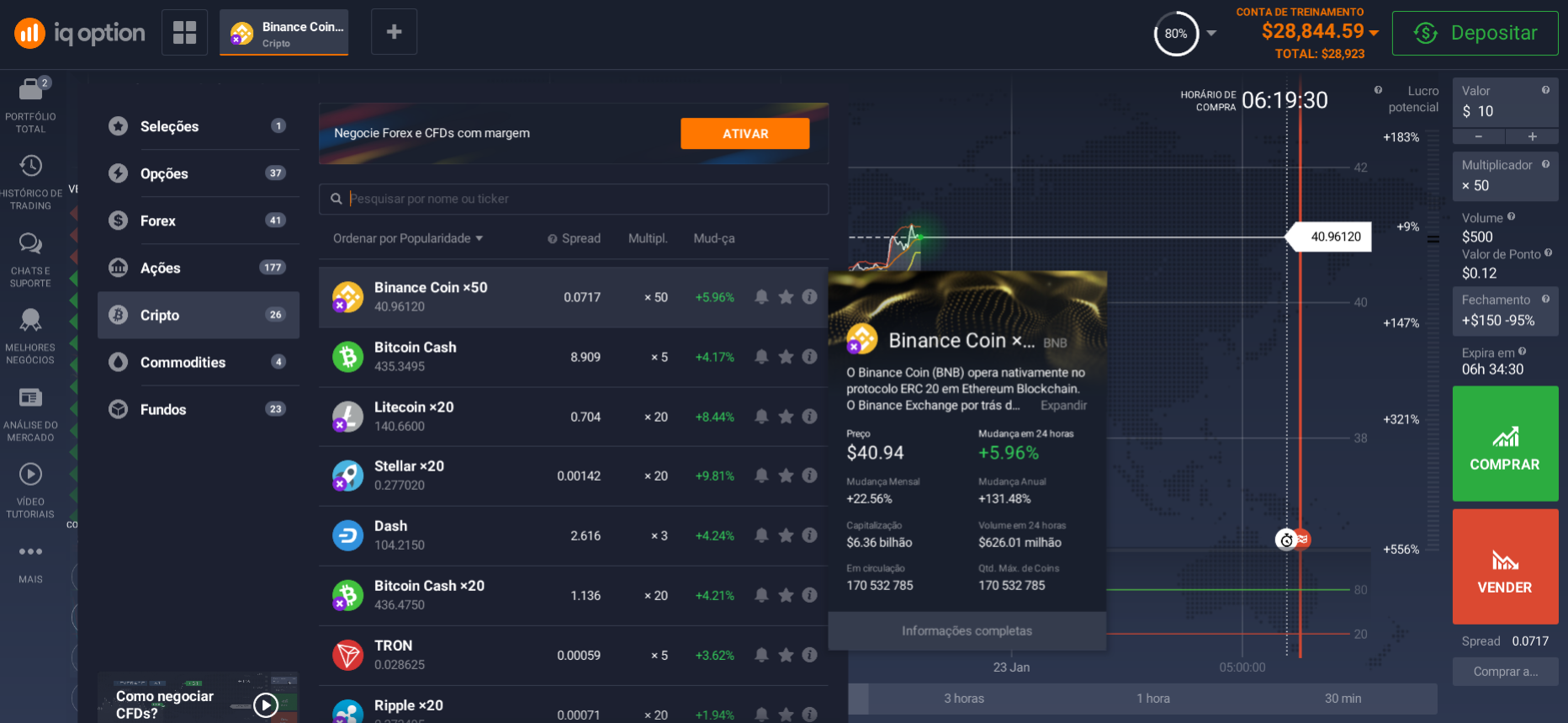This screenshot has height=723, width=1568.
Task: Show info icon for Bitcoin Cash ×20
Action: 809,595
